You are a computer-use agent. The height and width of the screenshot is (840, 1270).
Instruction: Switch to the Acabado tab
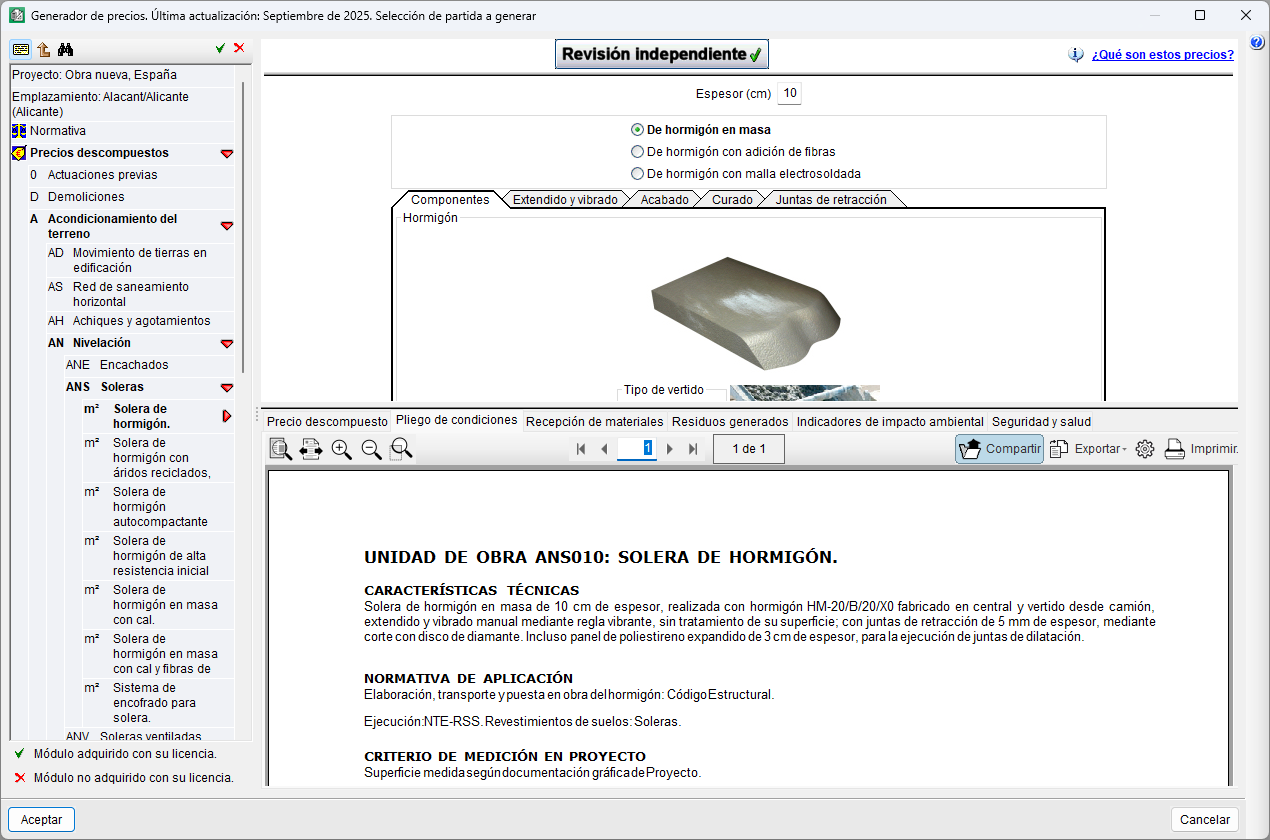pos(665,199)
